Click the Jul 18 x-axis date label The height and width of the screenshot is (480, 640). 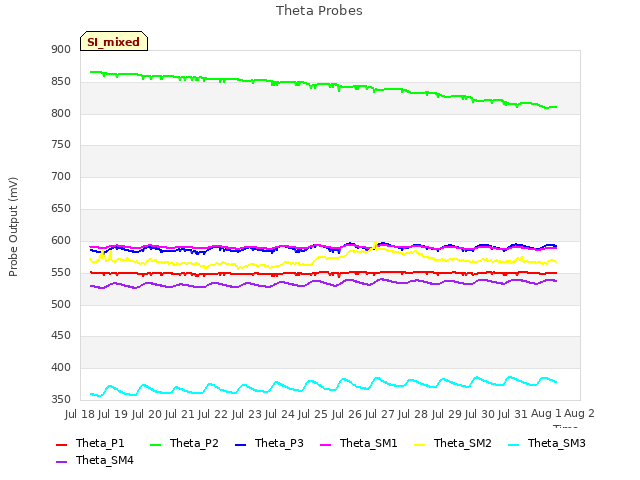click(x=80, y=414)
